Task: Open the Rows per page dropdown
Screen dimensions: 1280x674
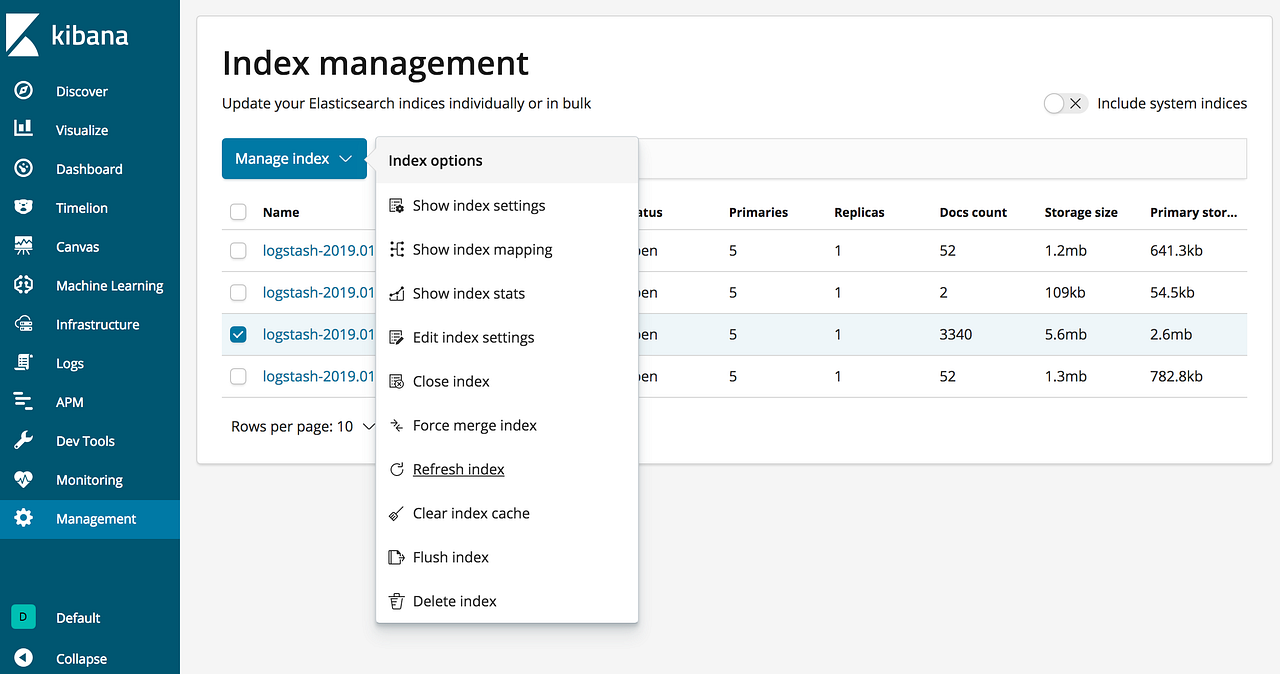Action: [x=303, y=426]
